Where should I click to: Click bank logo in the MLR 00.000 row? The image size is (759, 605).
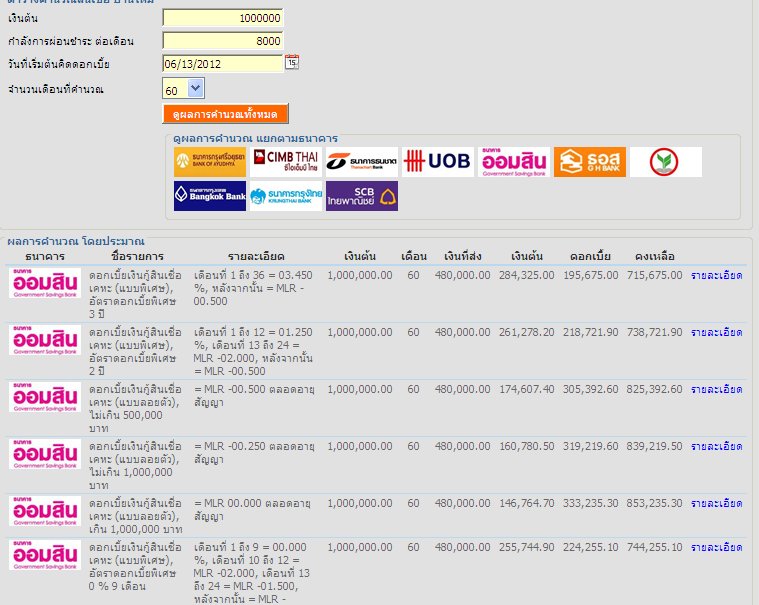click(45, 511)
